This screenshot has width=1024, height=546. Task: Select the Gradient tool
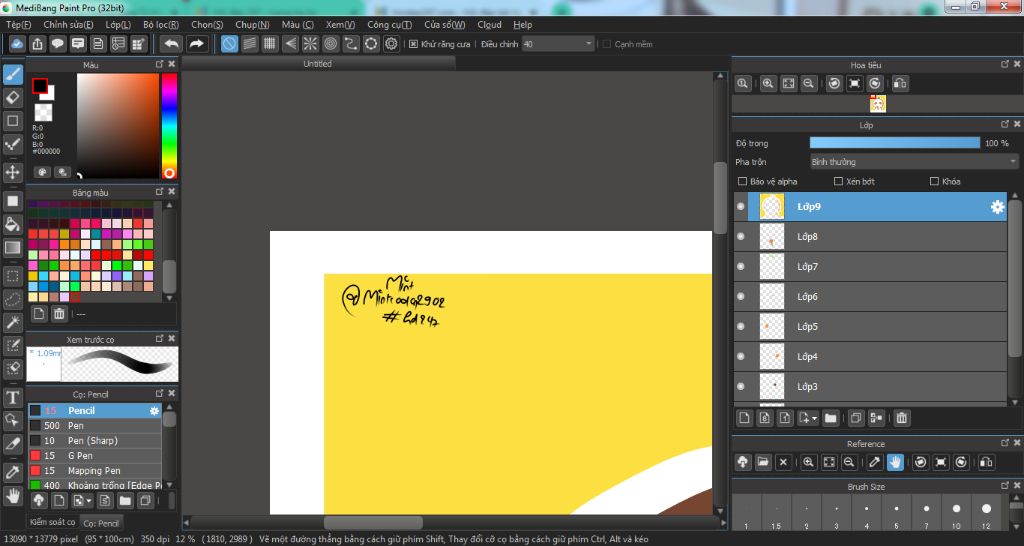pyautogui.click(x=12, y=248)
